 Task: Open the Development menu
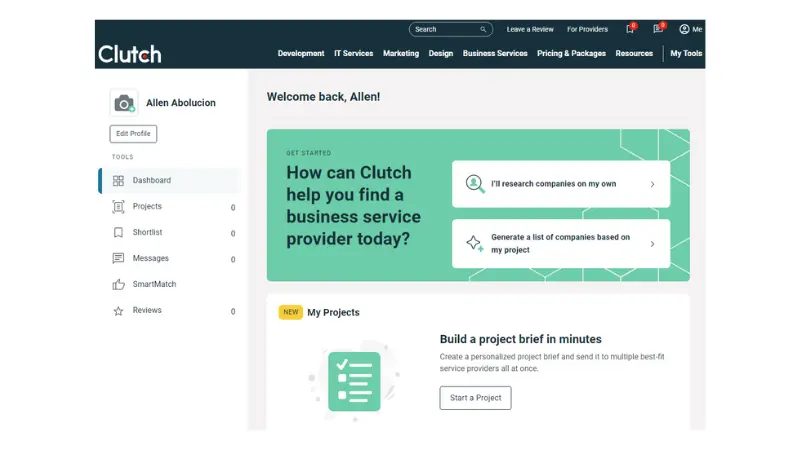(x=301, y=53)
